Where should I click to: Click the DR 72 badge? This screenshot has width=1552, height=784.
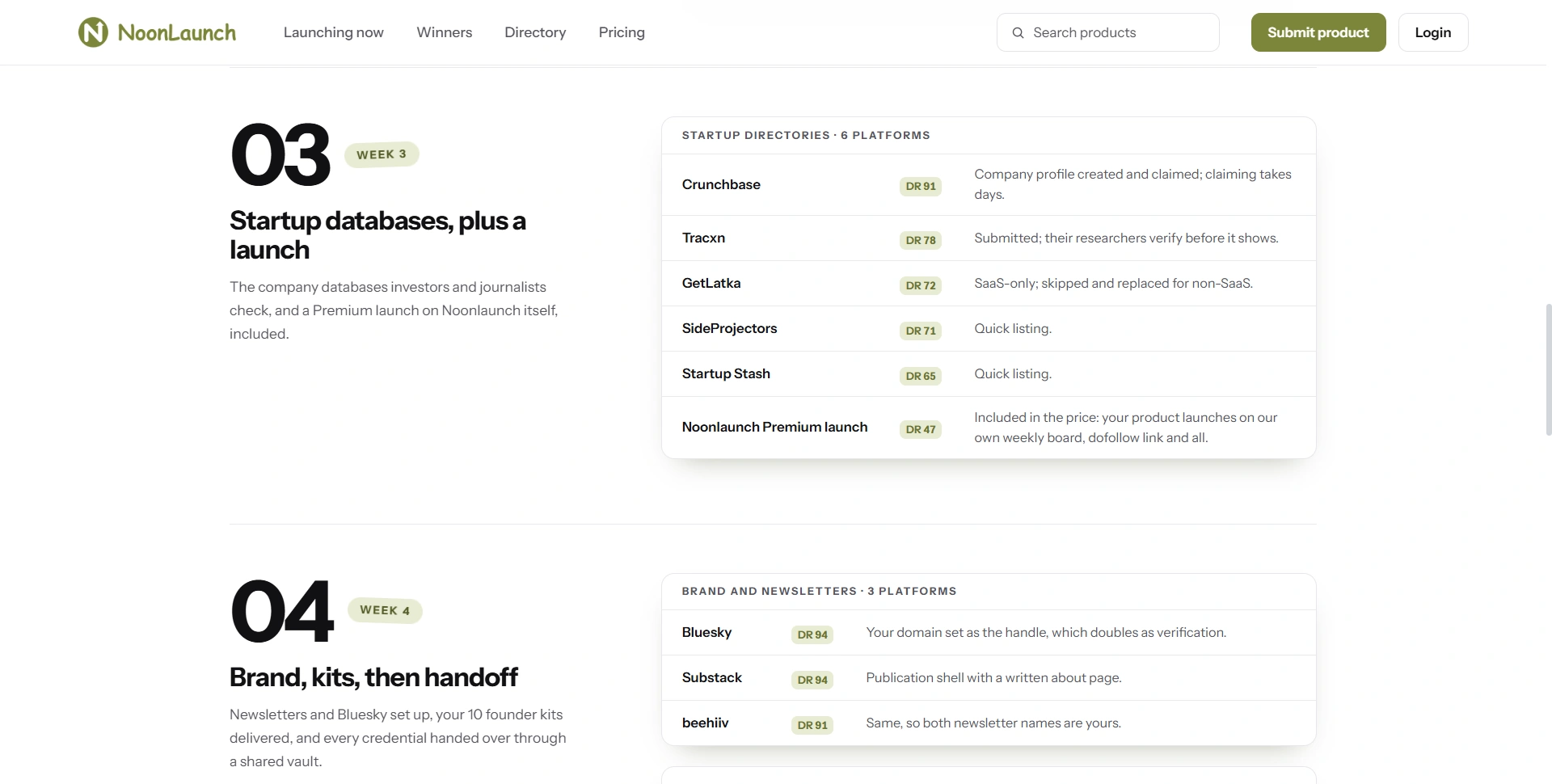[x=921, y=285]
